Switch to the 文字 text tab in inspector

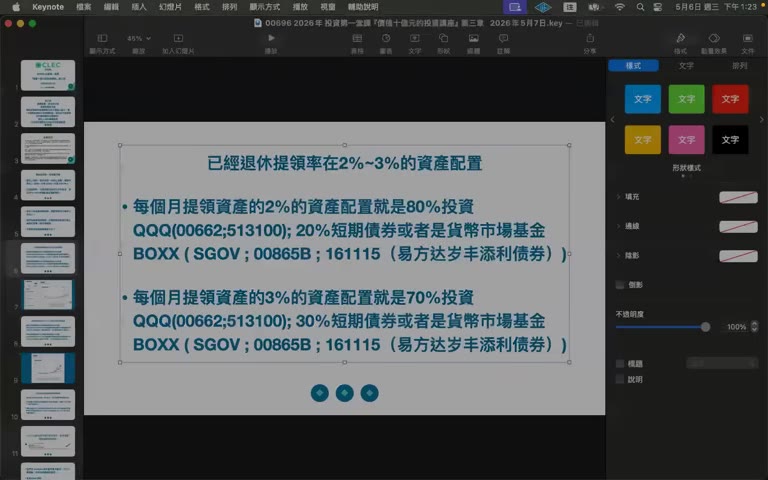click(686, 66)
